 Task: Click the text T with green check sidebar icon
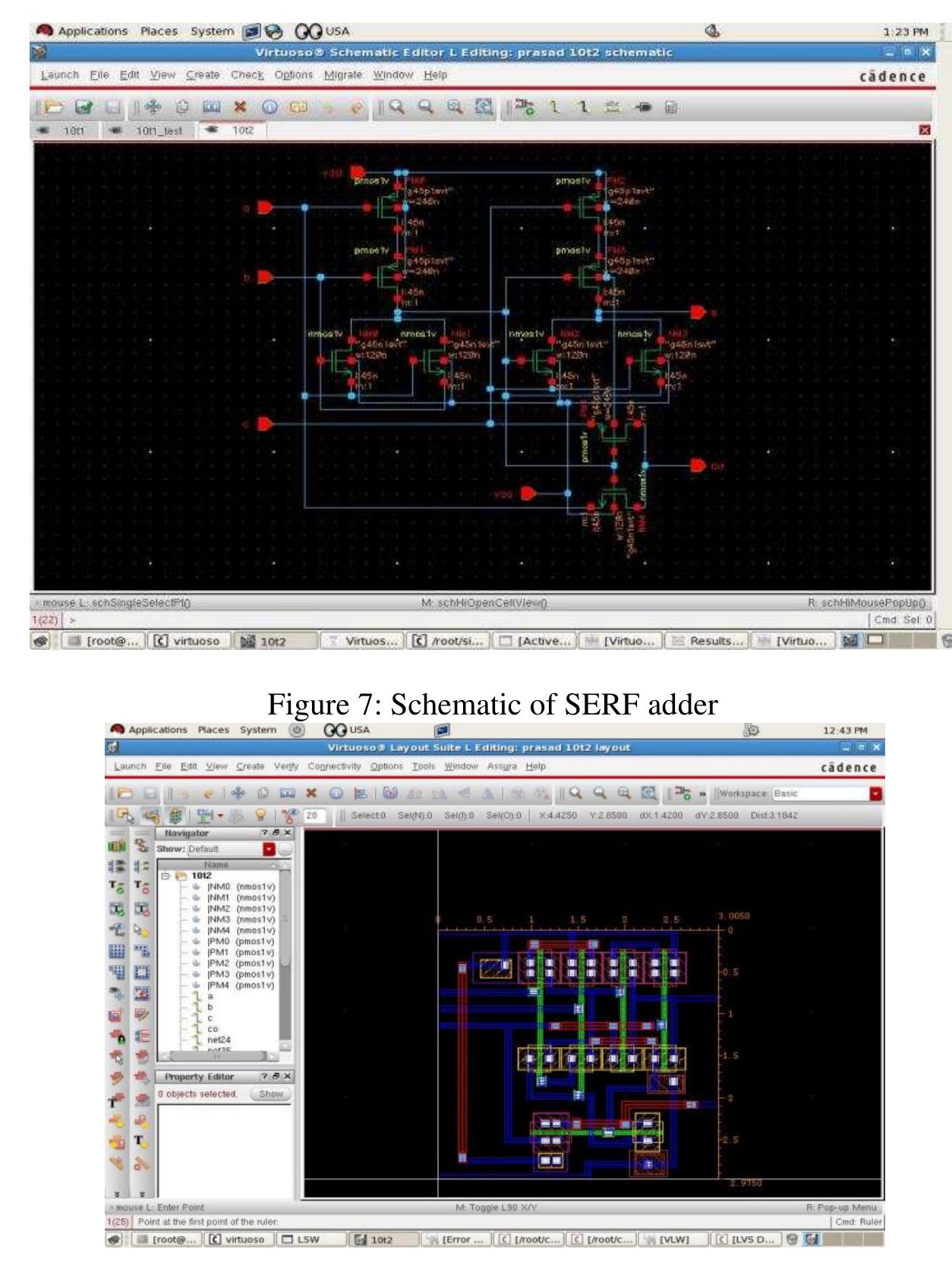pyautogui.click(x=116, y=885)
